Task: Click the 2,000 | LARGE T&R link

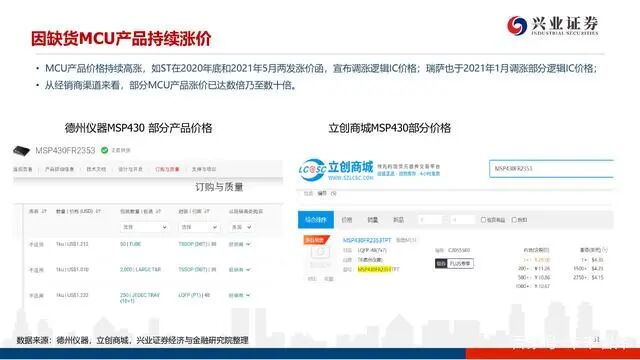Action: [x=140, y=270]
